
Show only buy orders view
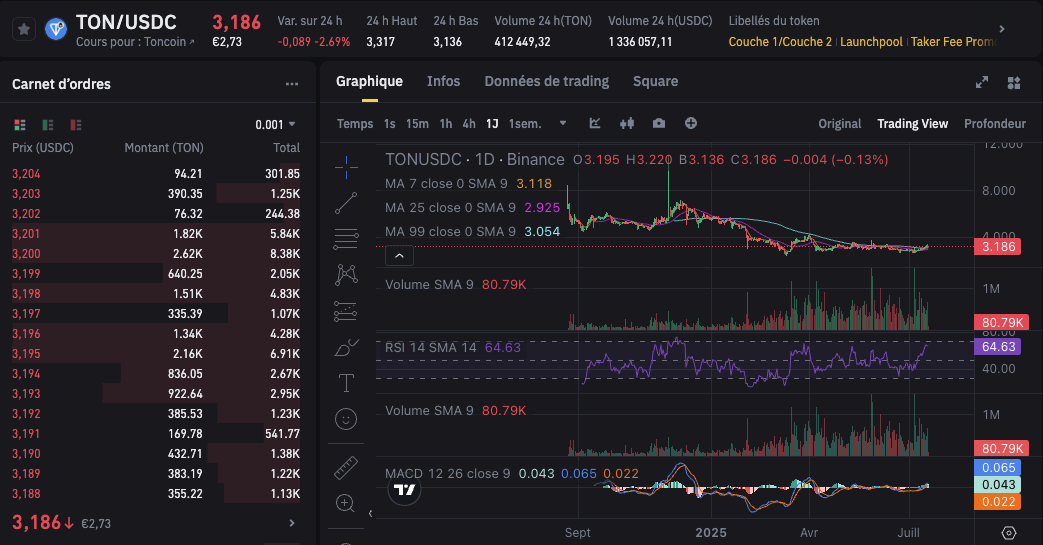pos(48,124)
